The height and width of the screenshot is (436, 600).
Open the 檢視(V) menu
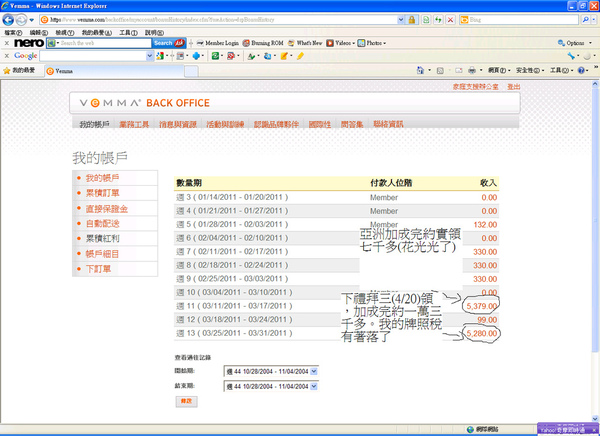65,33
